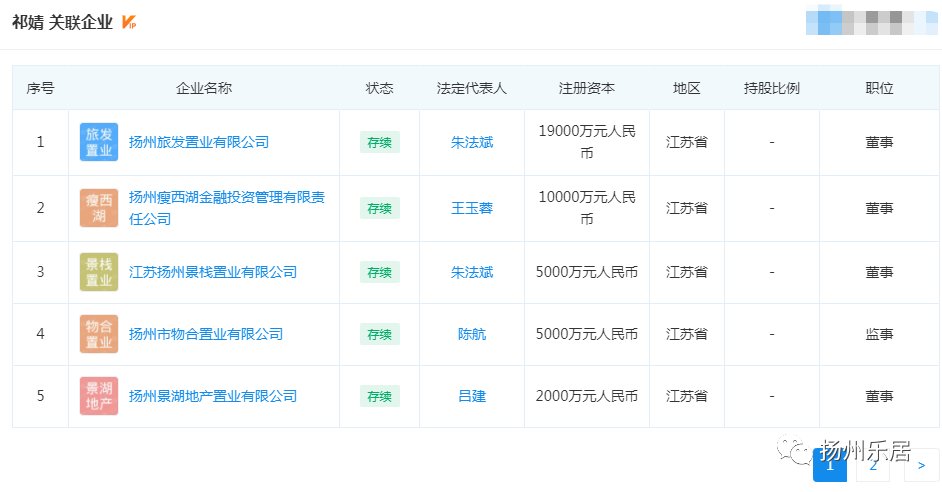Screen dimensions: 942x492
Task: Select the 19000万元人民币 capital cell
Action: click(587, 142)
